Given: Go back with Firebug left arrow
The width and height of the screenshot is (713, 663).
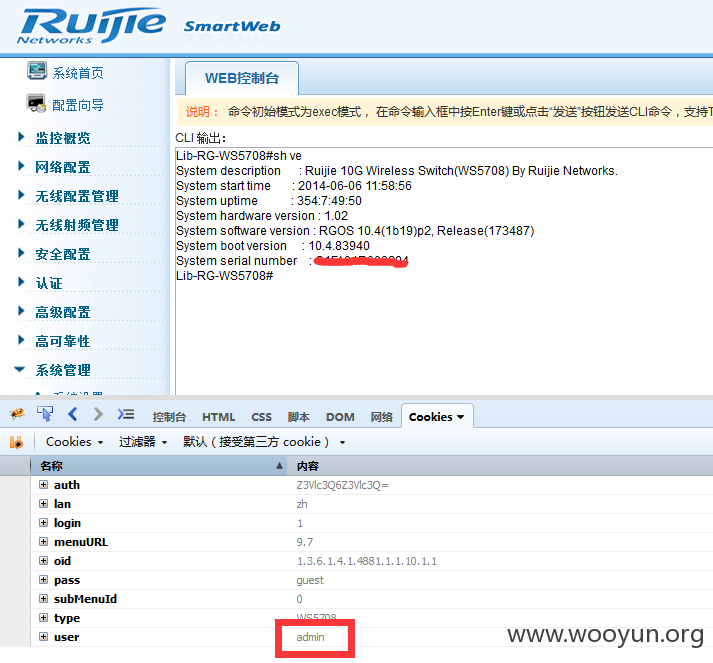Looking at the screenshot, I should [73, 414].
